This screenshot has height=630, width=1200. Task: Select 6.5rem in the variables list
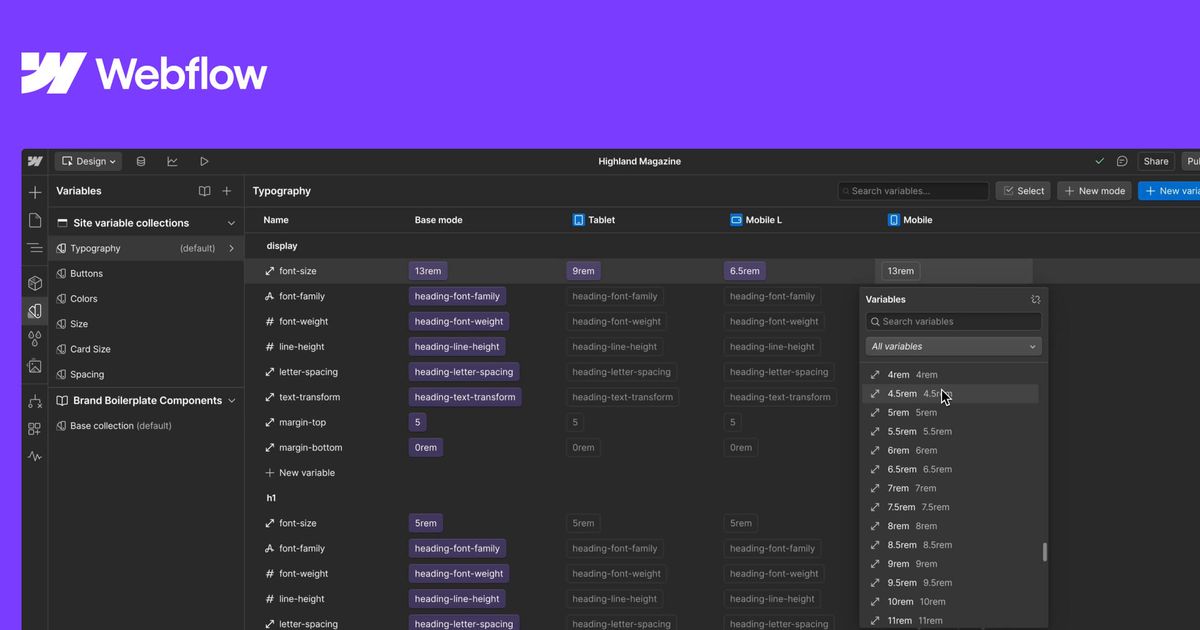950,469
